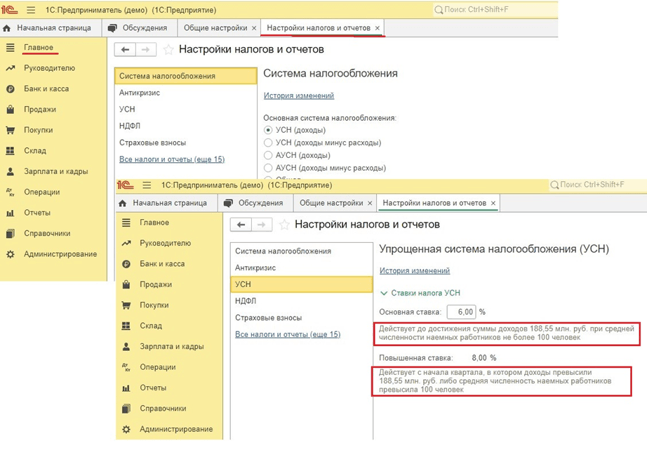Click Справочники book icon in upper window
647x450 pixels.
pos(10,233)
